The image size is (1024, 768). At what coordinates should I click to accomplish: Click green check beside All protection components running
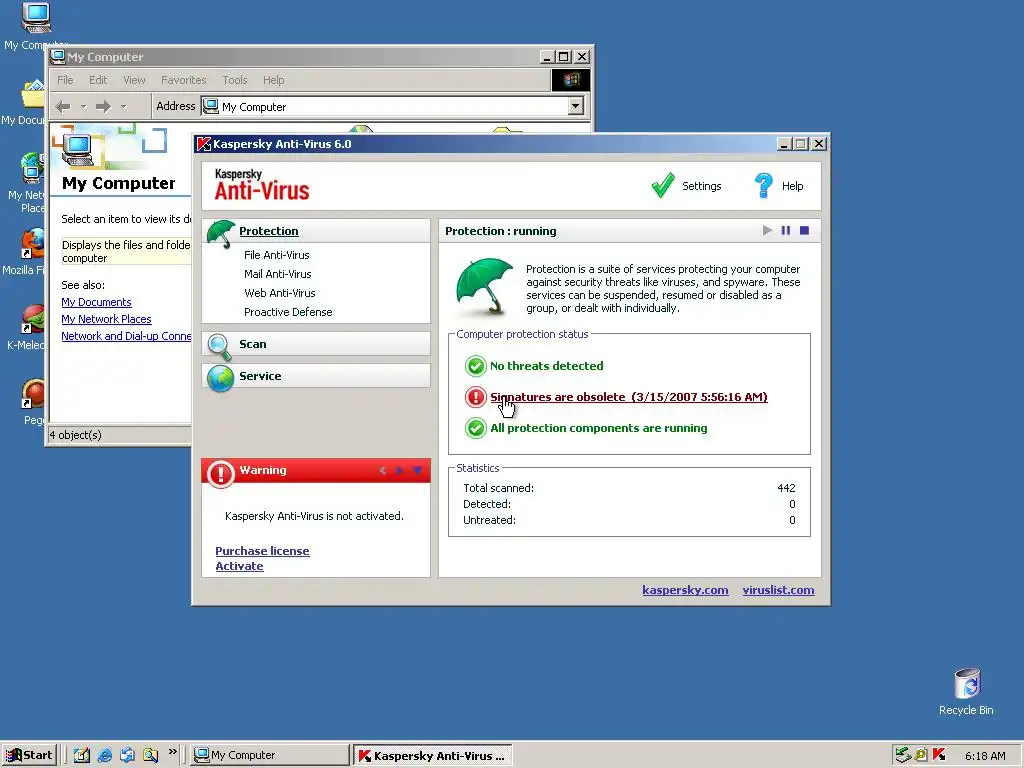(x=475, y=428)
